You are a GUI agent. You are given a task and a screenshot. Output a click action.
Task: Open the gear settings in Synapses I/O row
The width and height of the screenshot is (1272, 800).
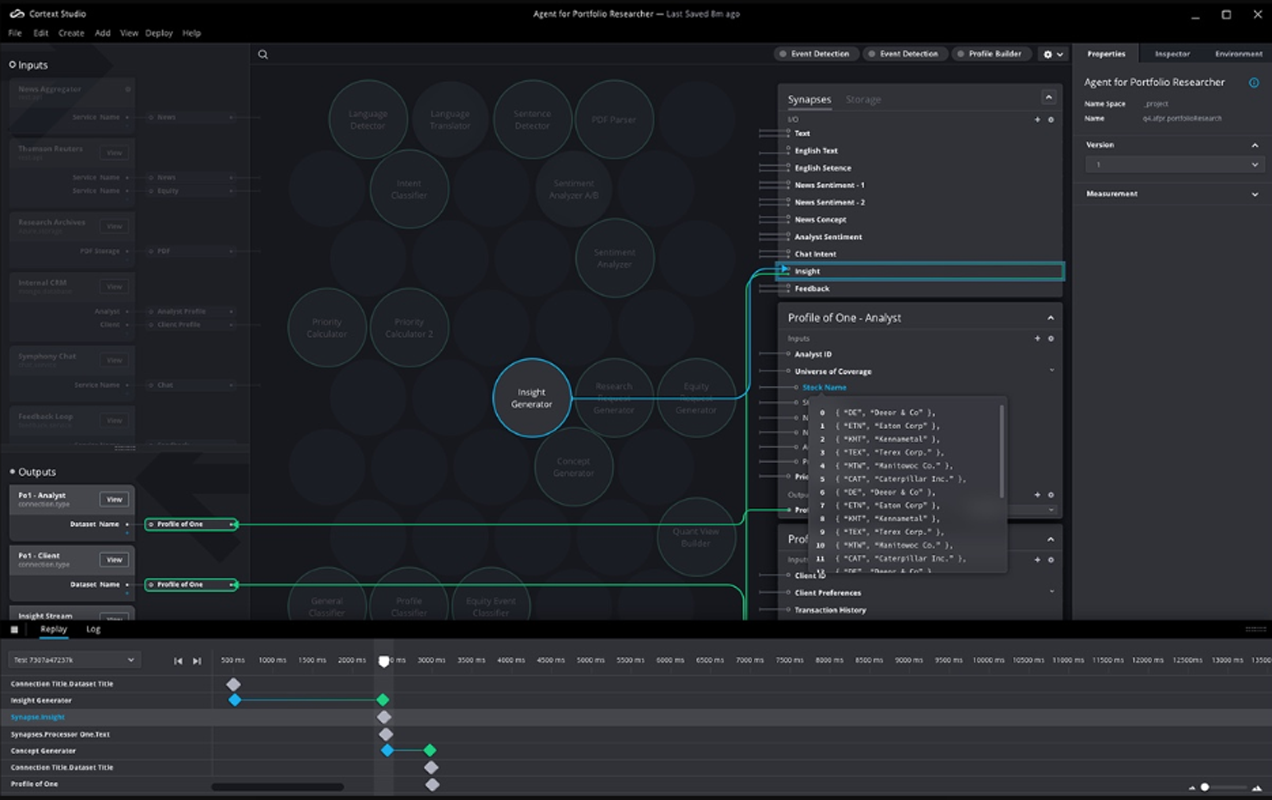(x=1050, y=120)
